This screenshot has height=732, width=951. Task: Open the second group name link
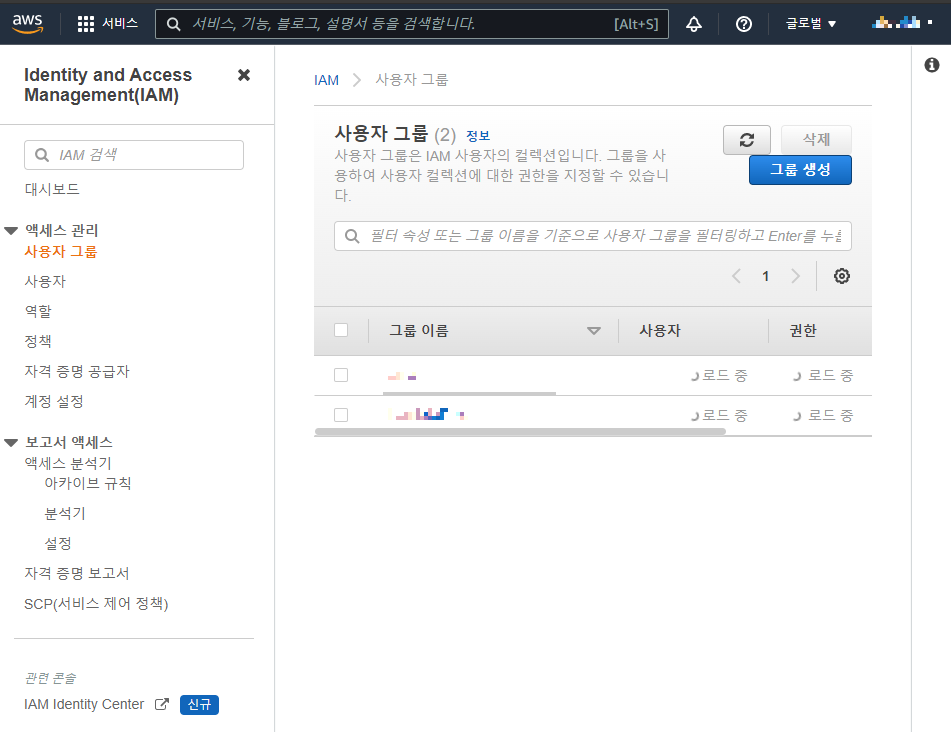[427, 415]
